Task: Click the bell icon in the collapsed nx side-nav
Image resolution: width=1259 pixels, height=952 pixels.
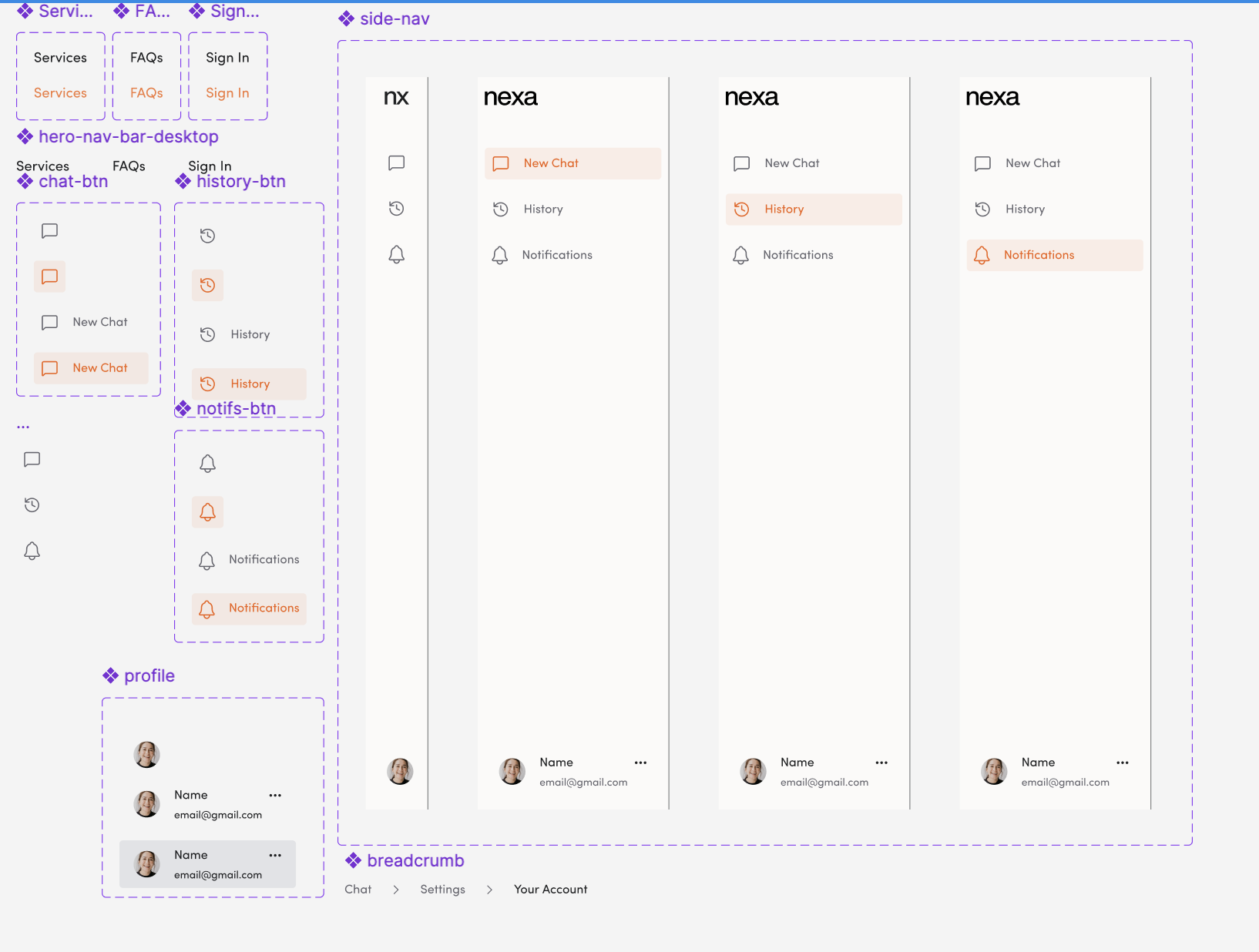Action: coord(397,255)
